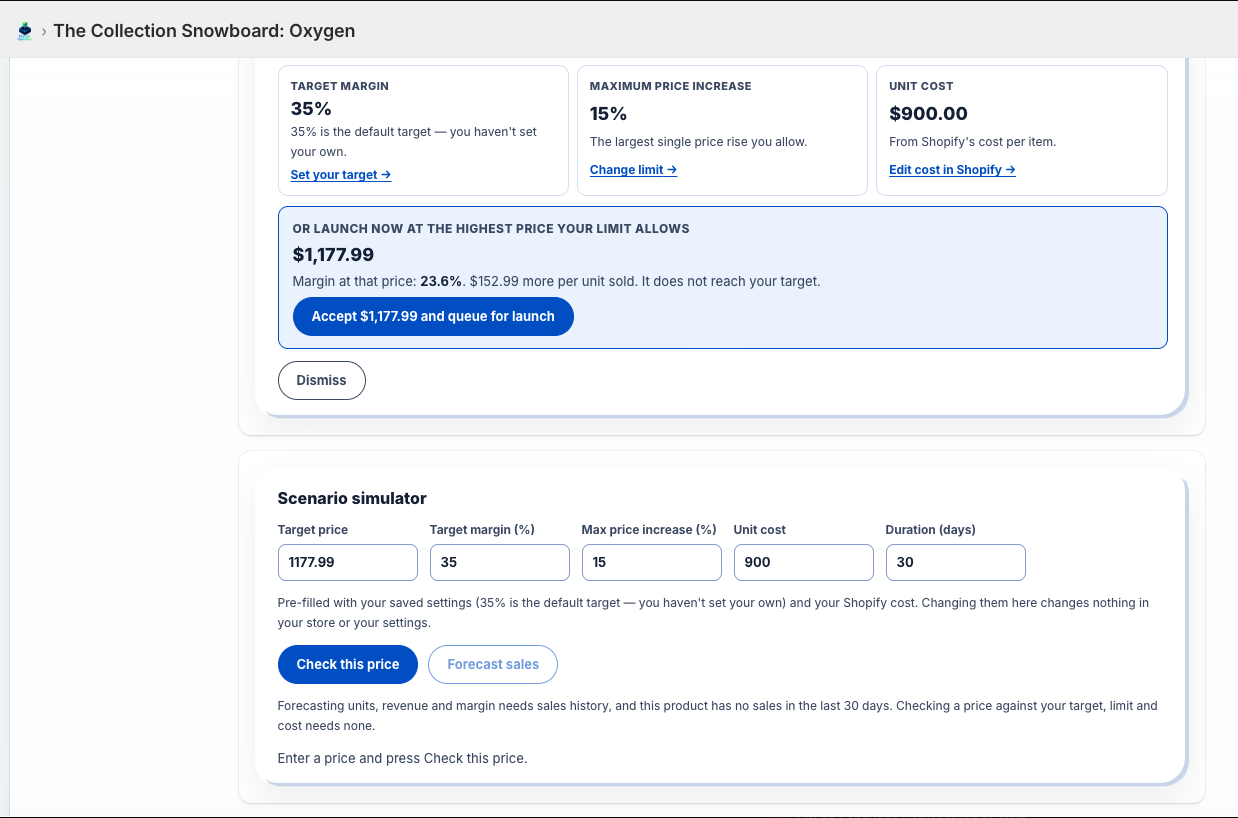The height and width of the screenshot is (818, 1238).
Task: Select the $1,177.99 highest price value
Action: tap(333, 255)
